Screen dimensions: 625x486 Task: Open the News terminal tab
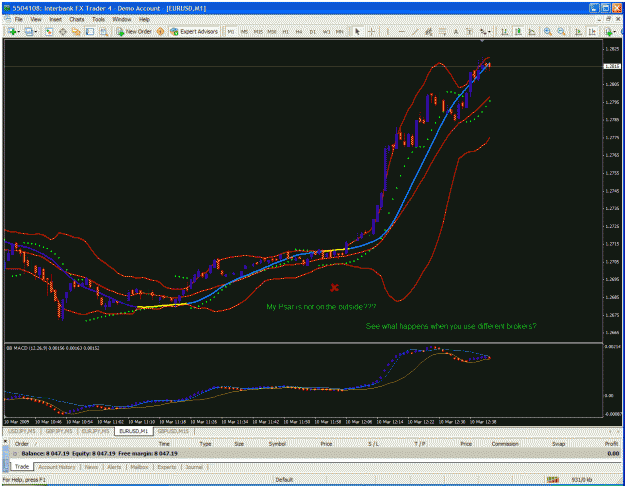click(91, 467)
